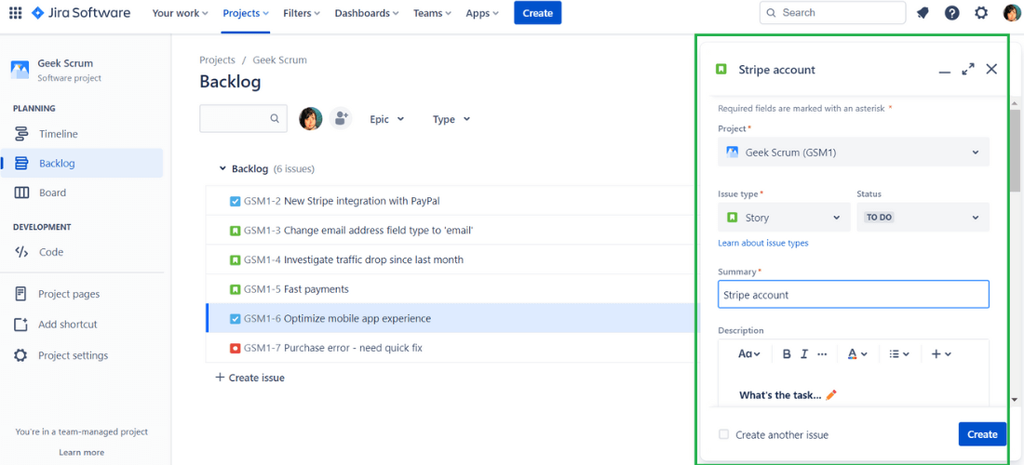This screenshot has width=1024, height=465.
Task: Open the Project dropdown Geek Scrum (GSM1)
Action: 854,152
